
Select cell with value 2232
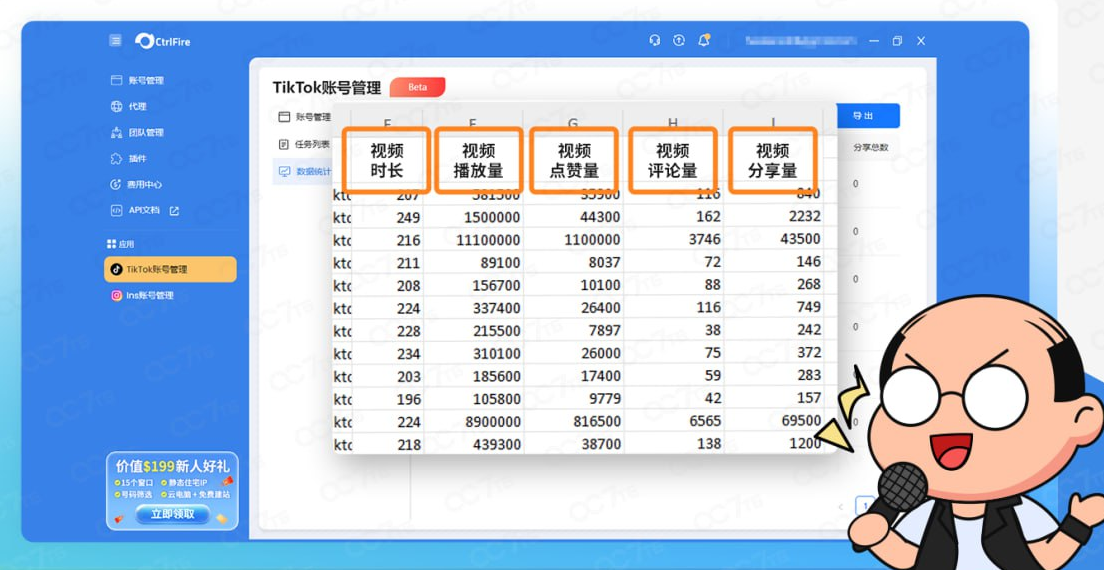773,216
